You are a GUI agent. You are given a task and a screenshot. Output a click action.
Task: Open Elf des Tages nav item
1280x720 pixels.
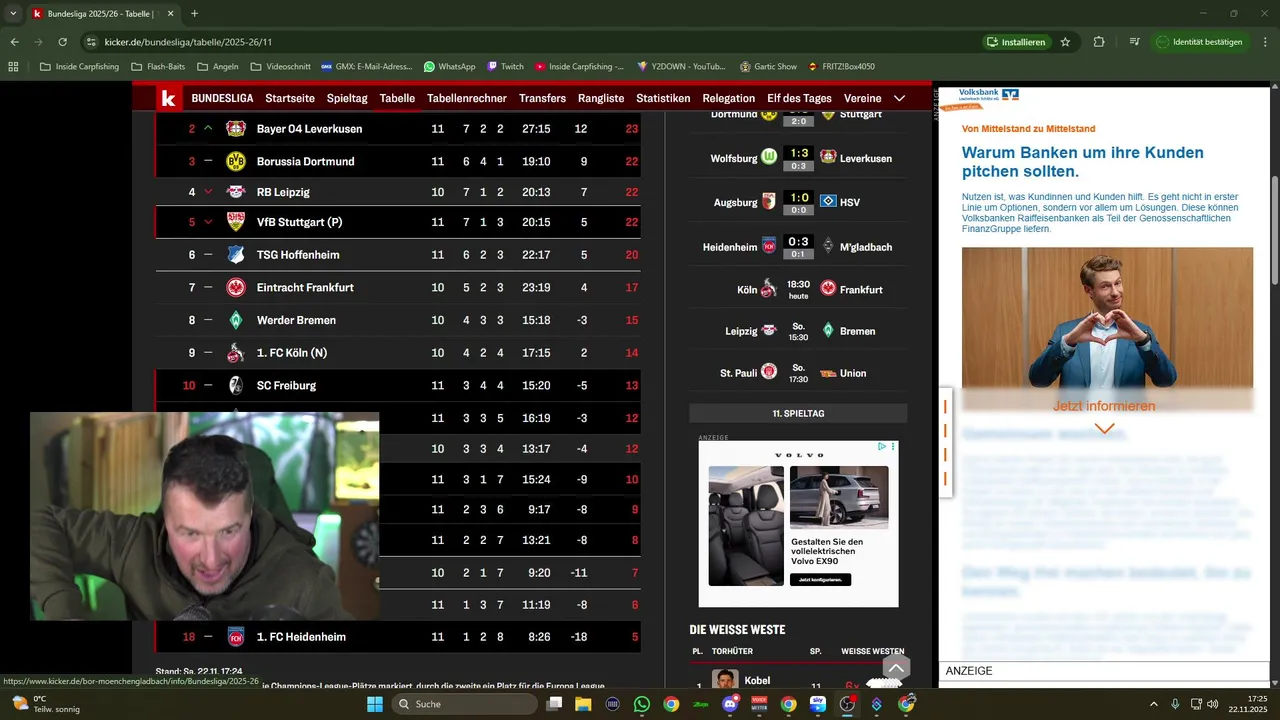799,98
